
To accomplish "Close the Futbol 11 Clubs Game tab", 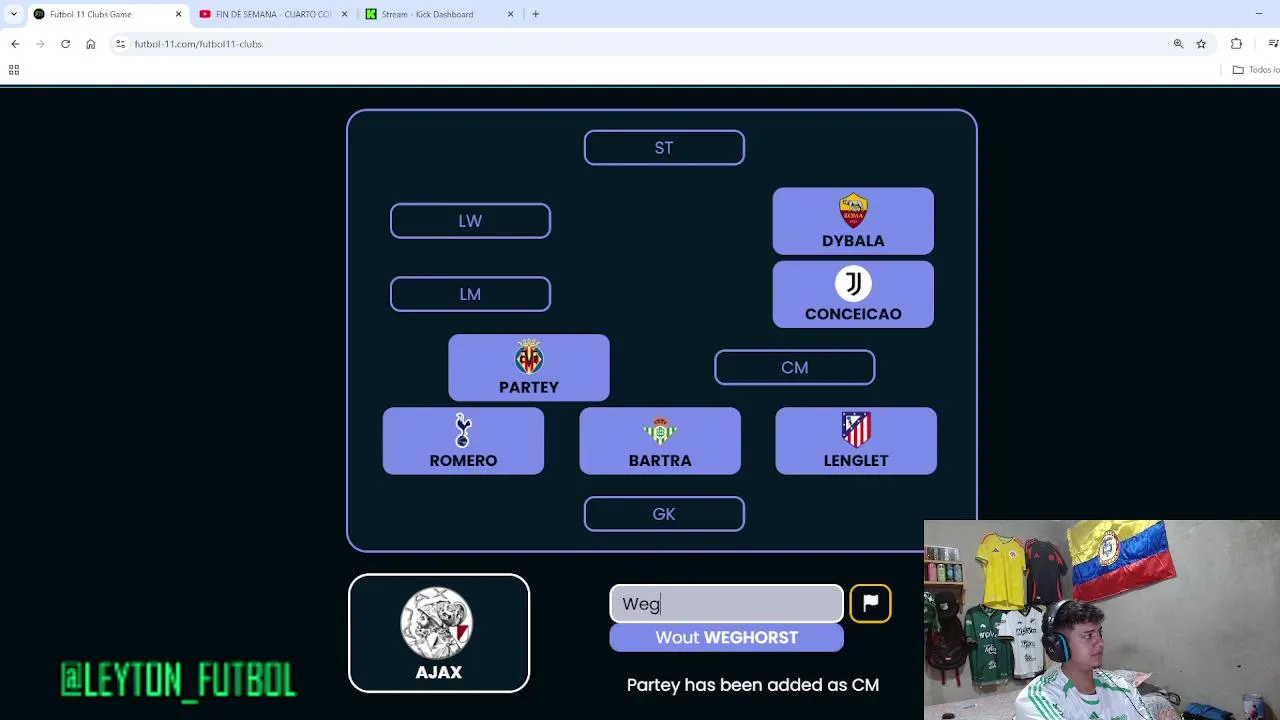I will pos(178,14).
